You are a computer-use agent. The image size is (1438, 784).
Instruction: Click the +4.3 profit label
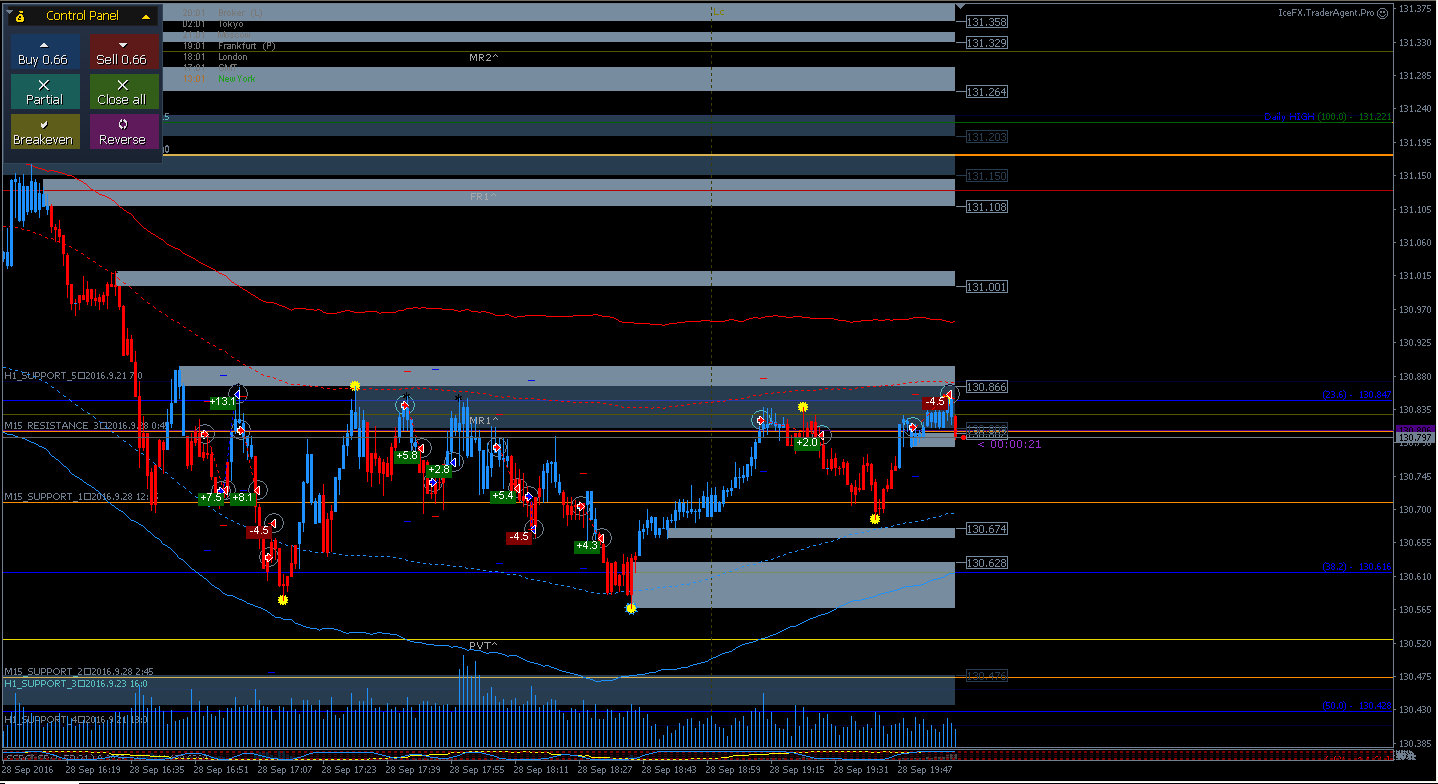pyautogui.click(x=587, y=546)
